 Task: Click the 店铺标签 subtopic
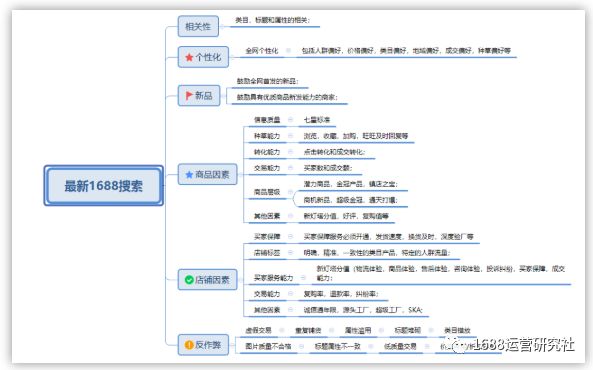click(x=267, y=253)
